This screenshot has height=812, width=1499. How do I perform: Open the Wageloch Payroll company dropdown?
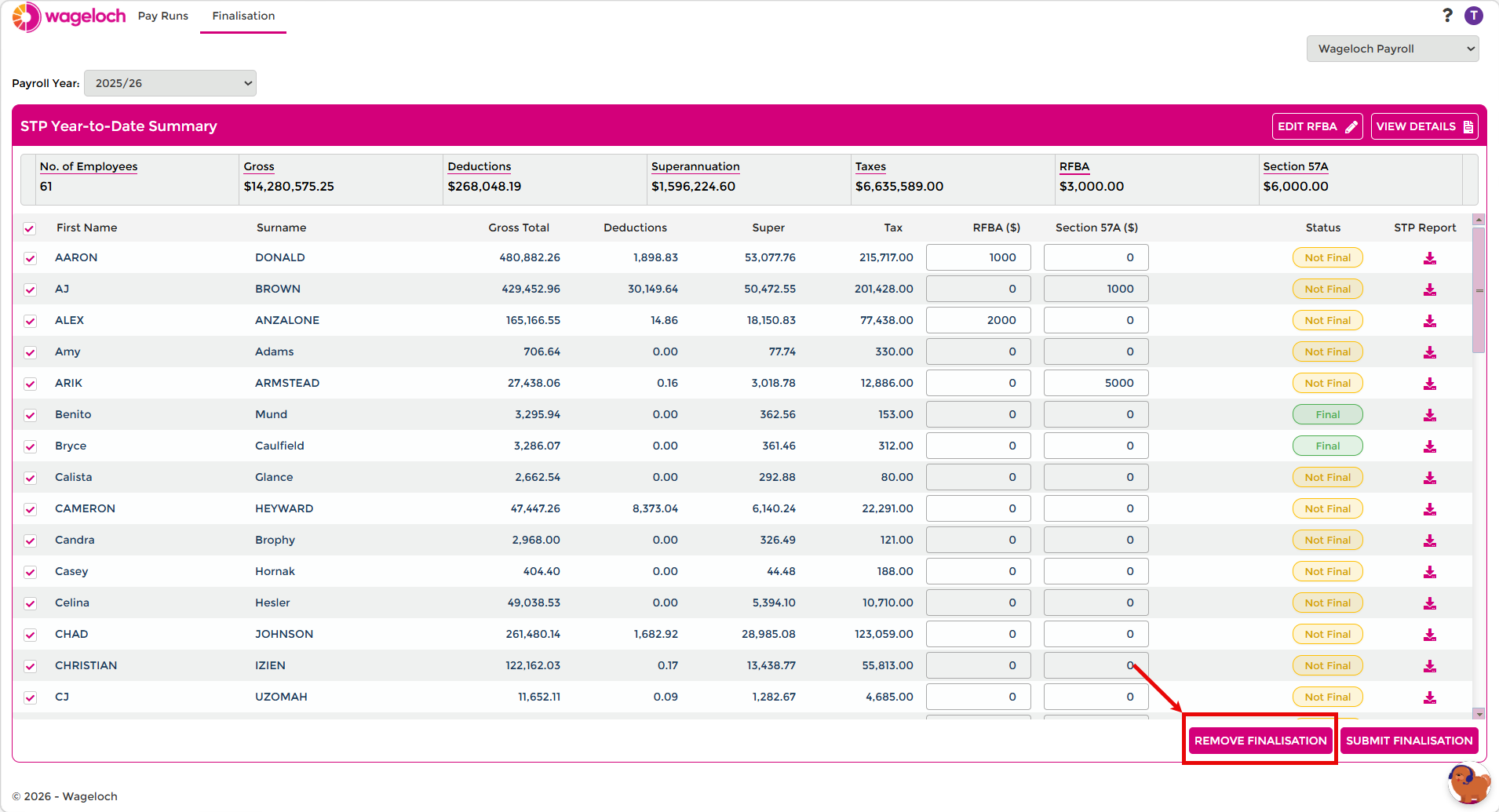coord(1393,49)
